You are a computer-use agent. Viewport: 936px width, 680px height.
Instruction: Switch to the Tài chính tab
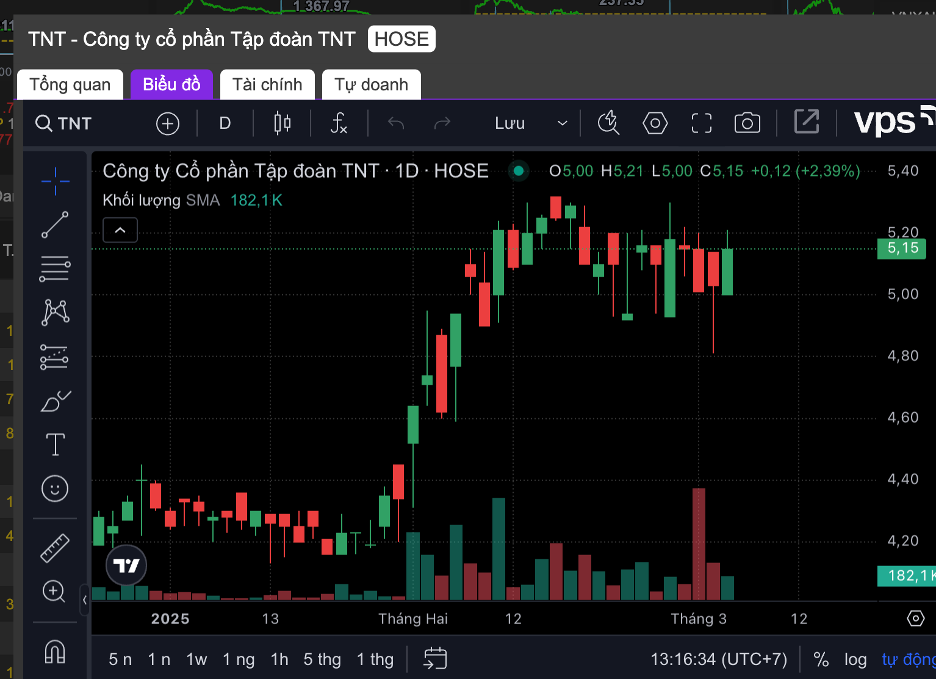(267, 84)
